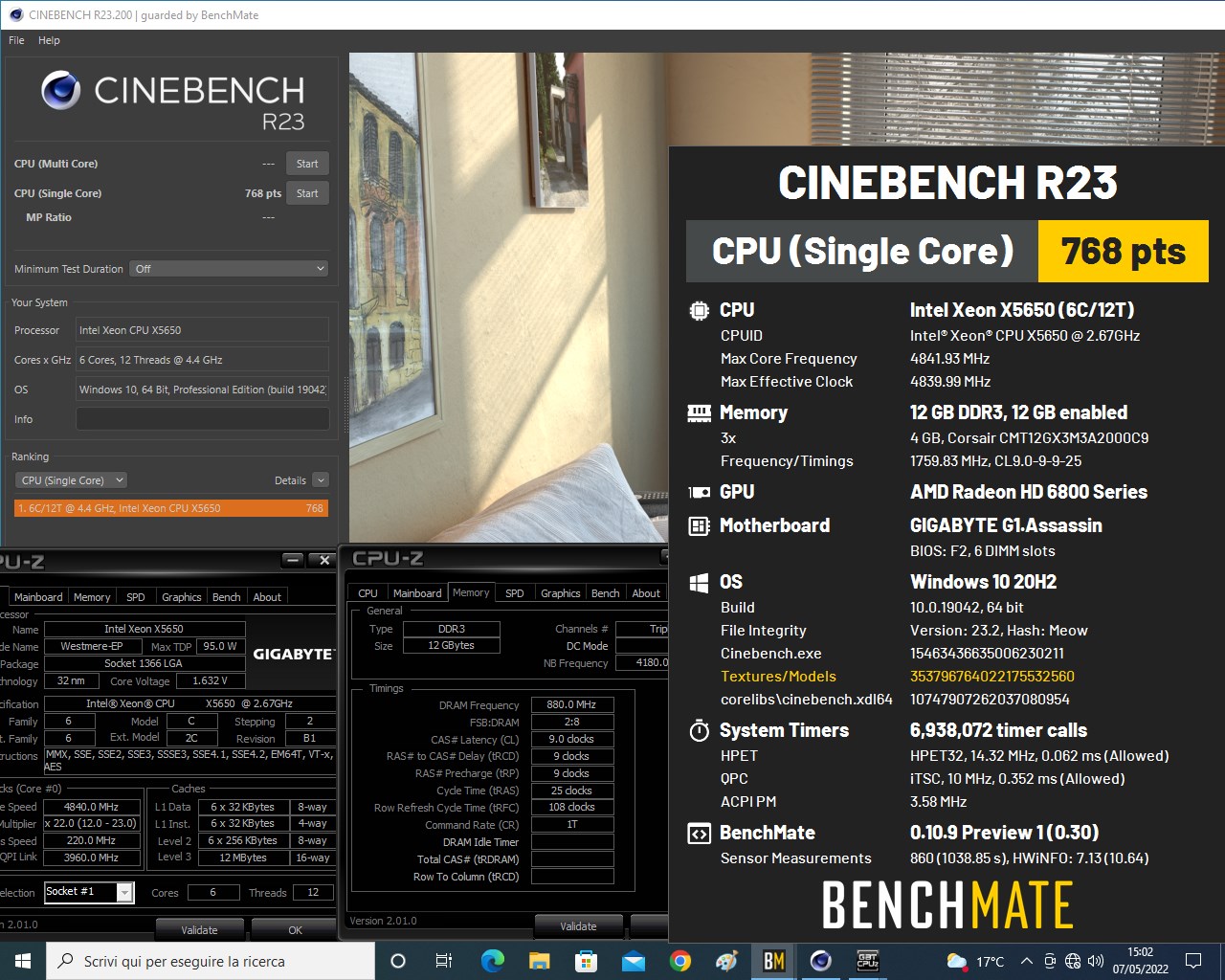Open Mail app from taskbar
The width and height of the screenshot is (1225, 980).
tap(633, 961)
